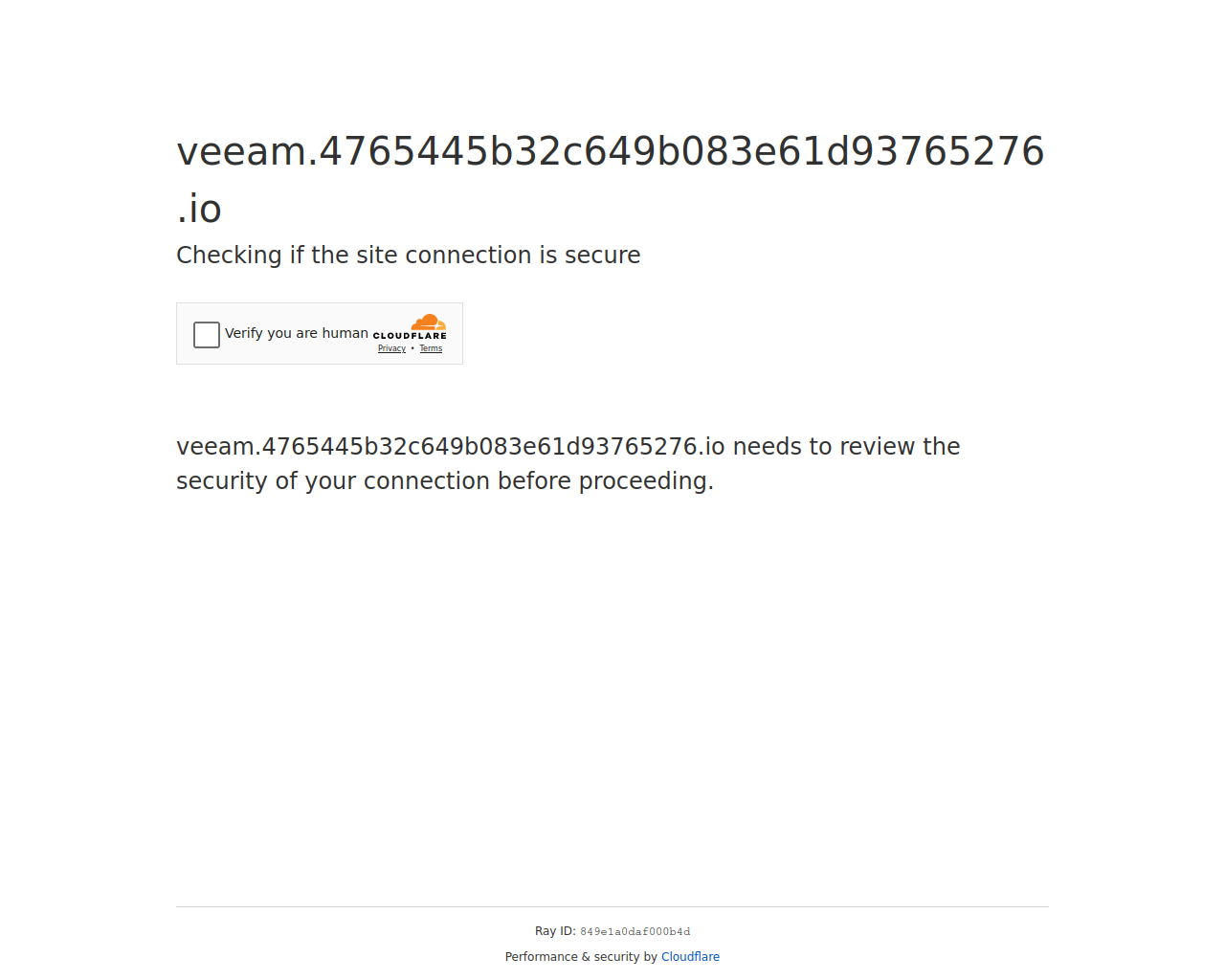This screenshot has width=1225, height=980.
Task: Click the domain name inside the paragraph
Action: click(x=451, y=447)
